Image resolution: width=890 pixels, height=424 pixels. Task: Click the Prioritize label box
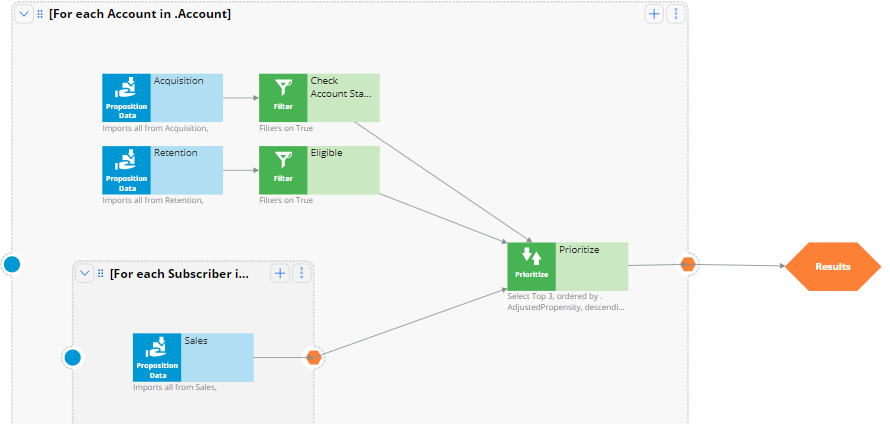click(592, 266)
